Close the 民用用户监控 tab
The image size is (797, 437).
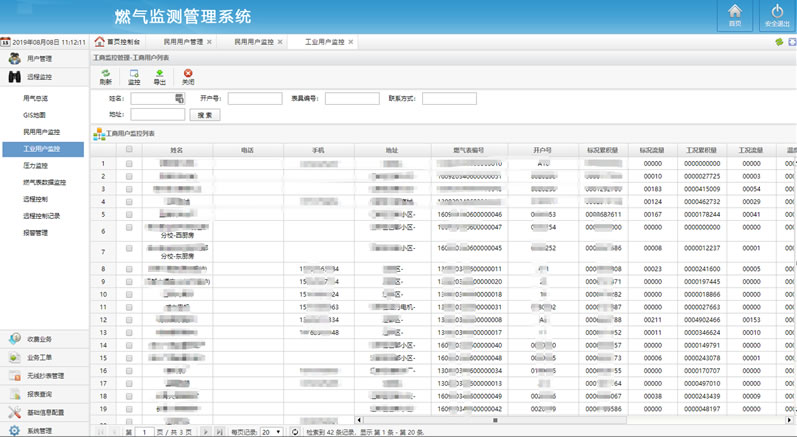pyautogui.click(x=280, y=42)
